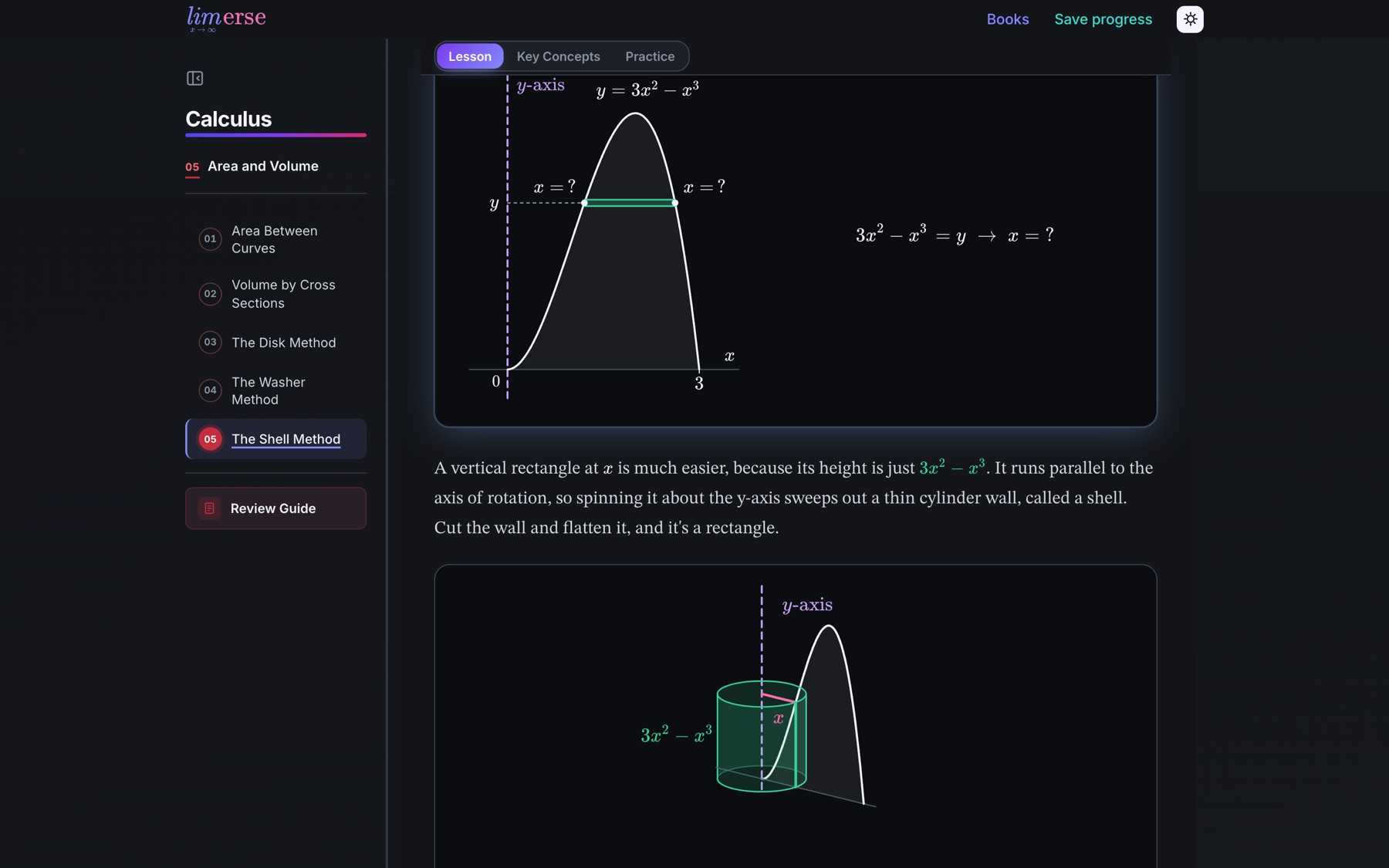The image size is (1389, 868).
Task: Open the Review Guide button
Action: point(275,508)
